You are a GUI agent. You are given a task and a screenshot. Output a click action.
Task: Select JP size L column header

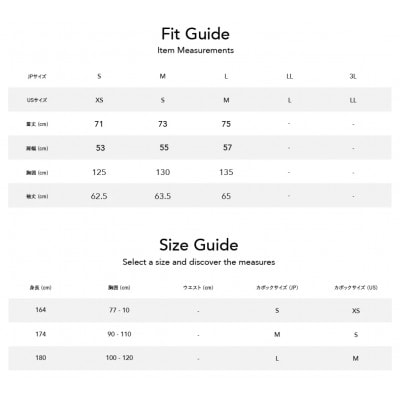[226, 76]
